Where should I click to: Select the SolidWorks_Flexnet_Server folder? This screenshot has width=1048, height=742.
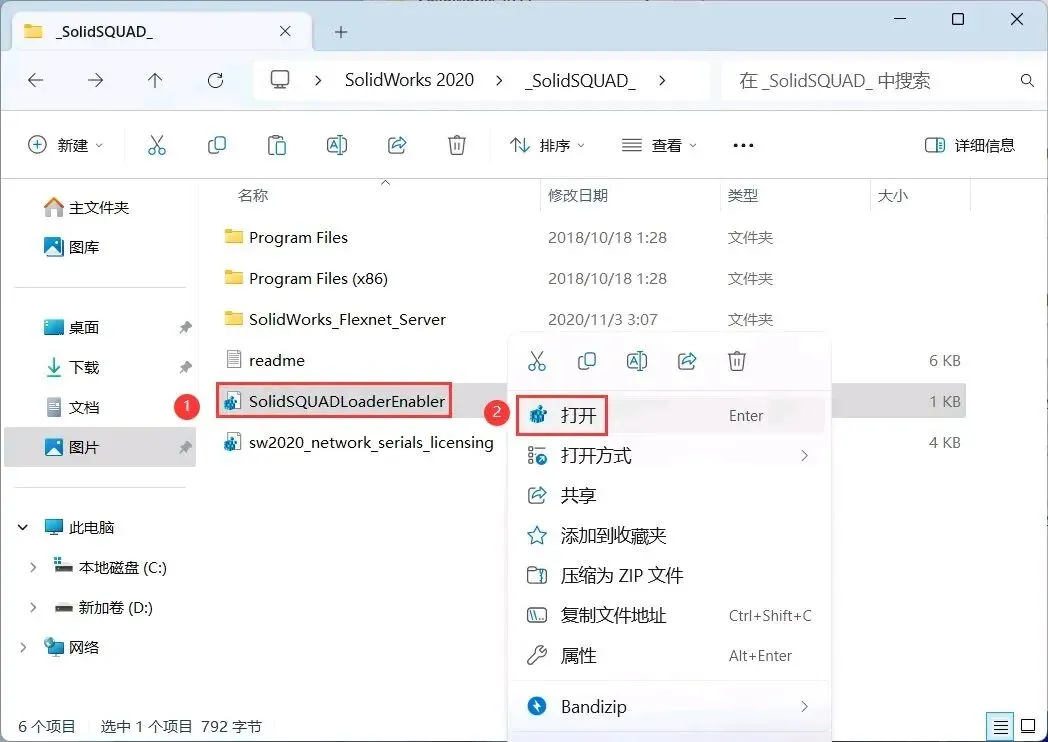point(347,320)
